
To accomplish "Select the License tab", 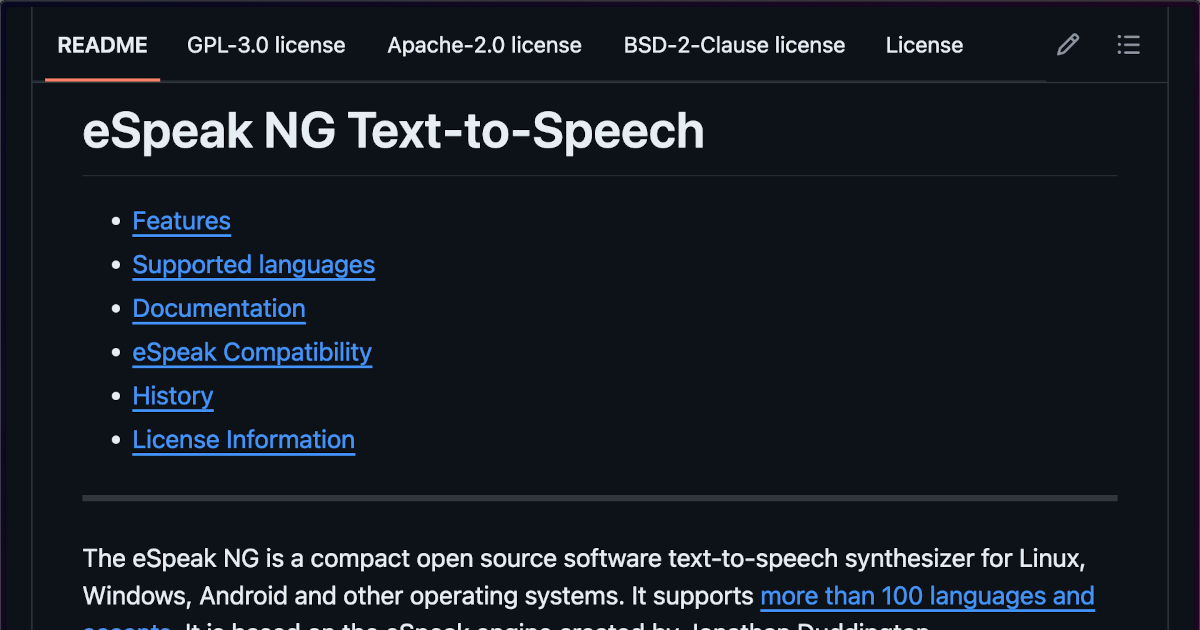I will (923, 45).
